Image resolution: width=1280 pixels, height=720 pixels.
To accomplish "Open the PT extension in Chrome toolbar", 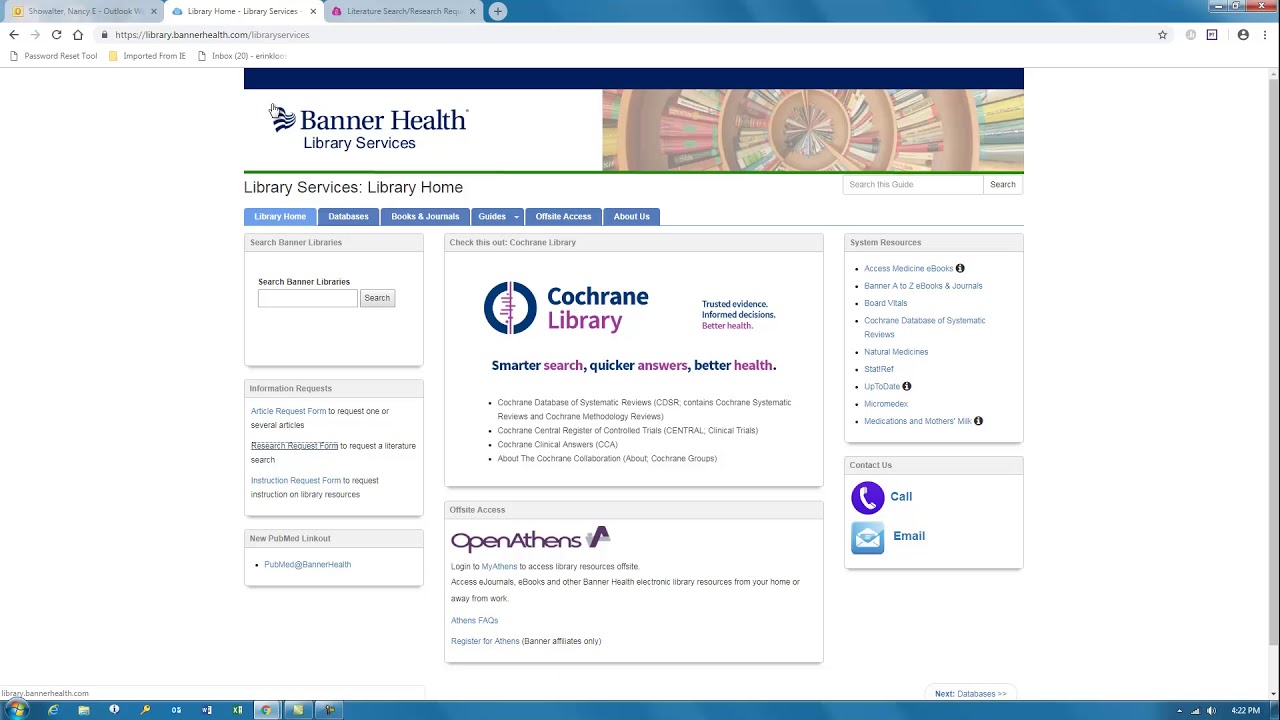I will pyautogui.click(x=1212, y=34).
